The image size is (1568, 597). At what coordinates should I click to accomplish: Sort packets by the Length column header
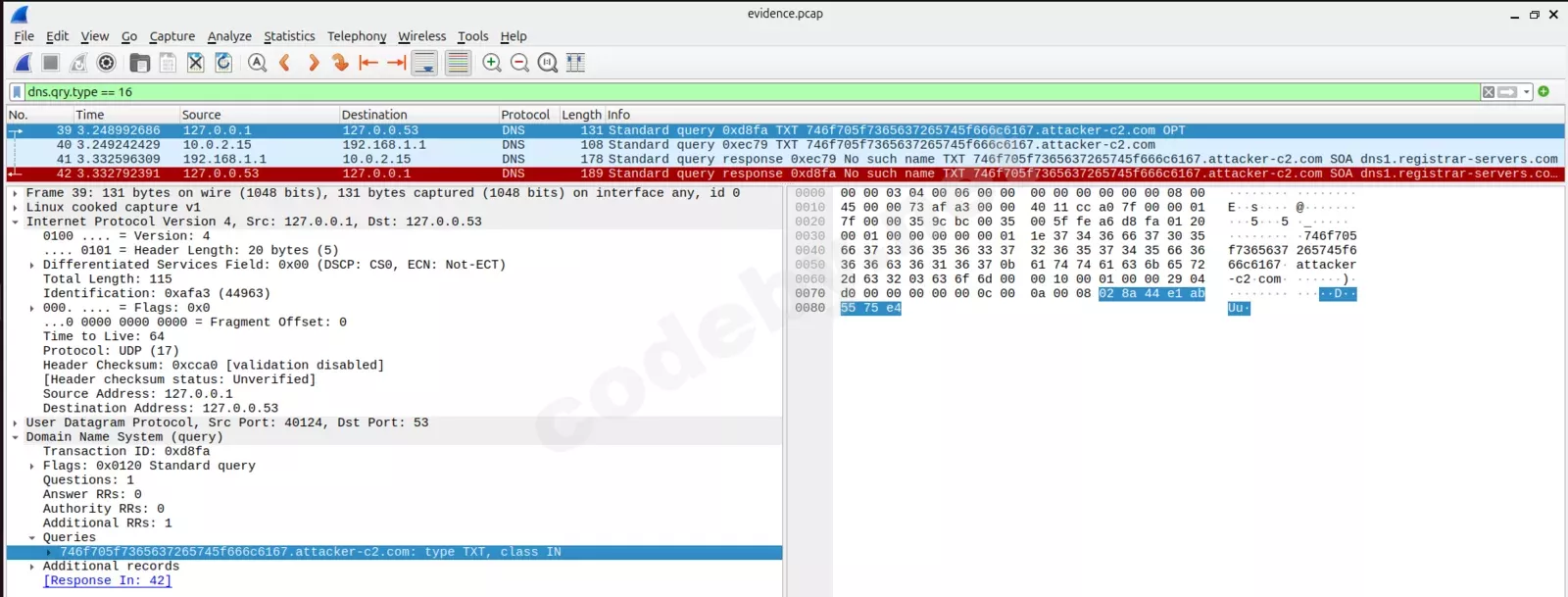pyautogui.click(x=581, y=115)
